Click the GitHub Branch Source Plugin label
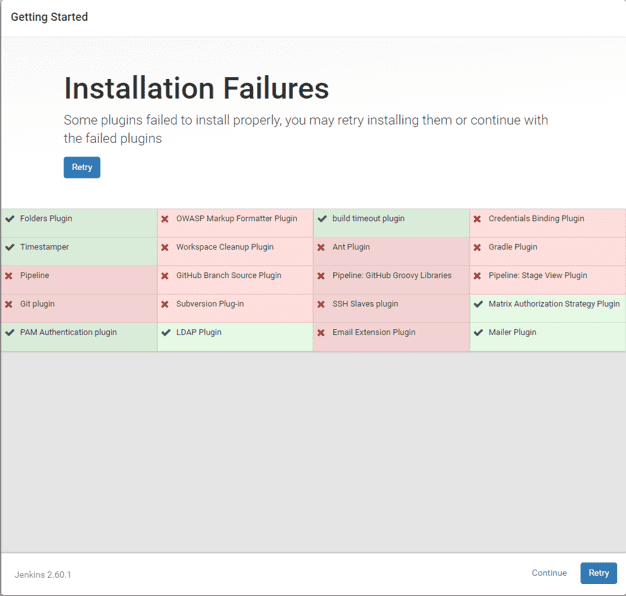 click(x=229, y=275)
